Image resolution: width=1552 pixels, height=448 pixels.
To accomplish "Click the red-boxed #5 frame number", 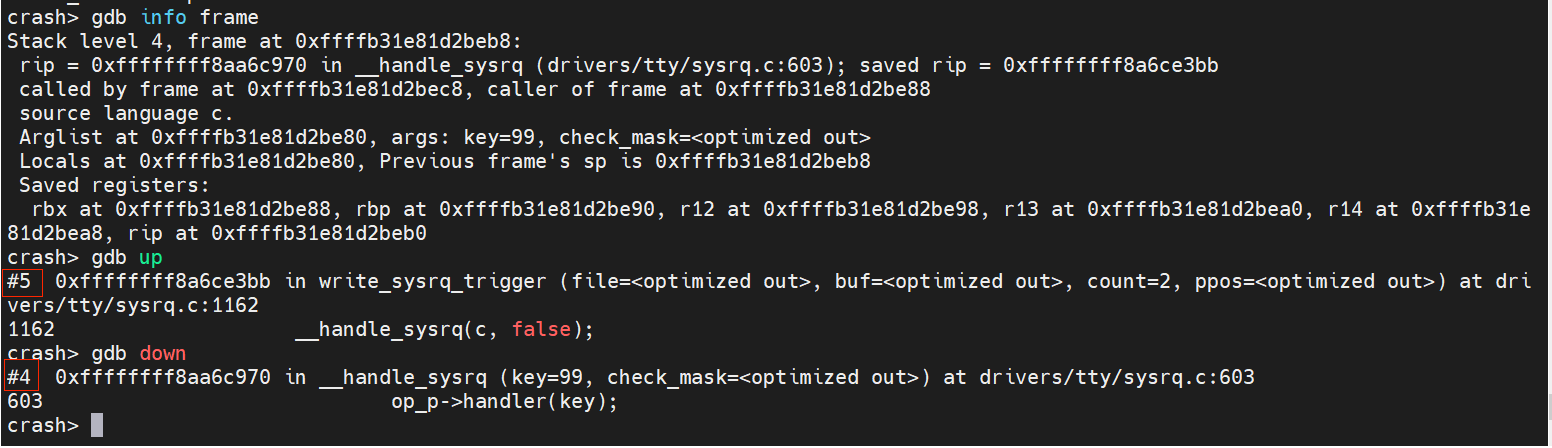I will (20, 281).
